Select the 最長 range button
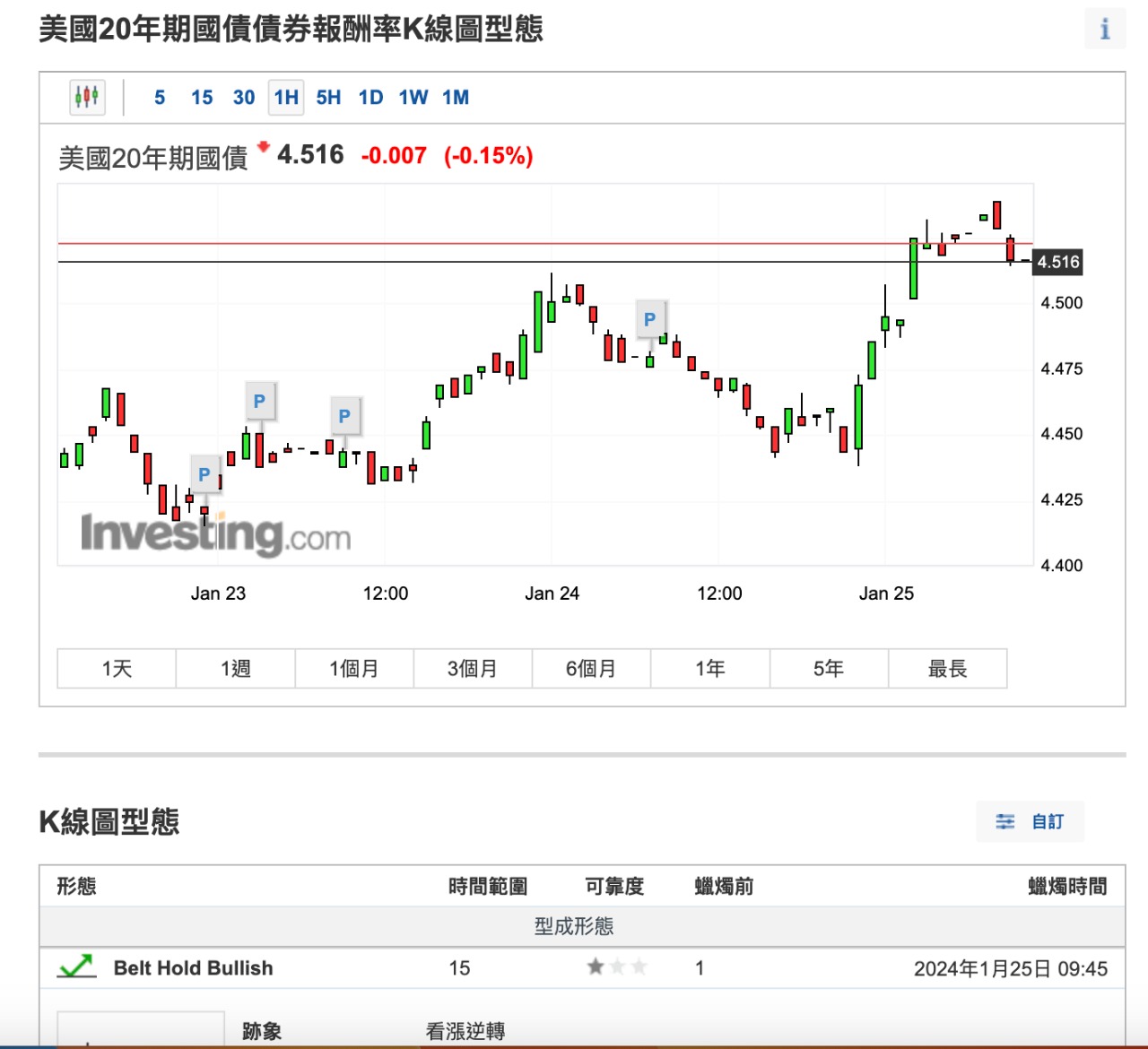This screenshot has width=1148, height=1049. pos(948,668)
